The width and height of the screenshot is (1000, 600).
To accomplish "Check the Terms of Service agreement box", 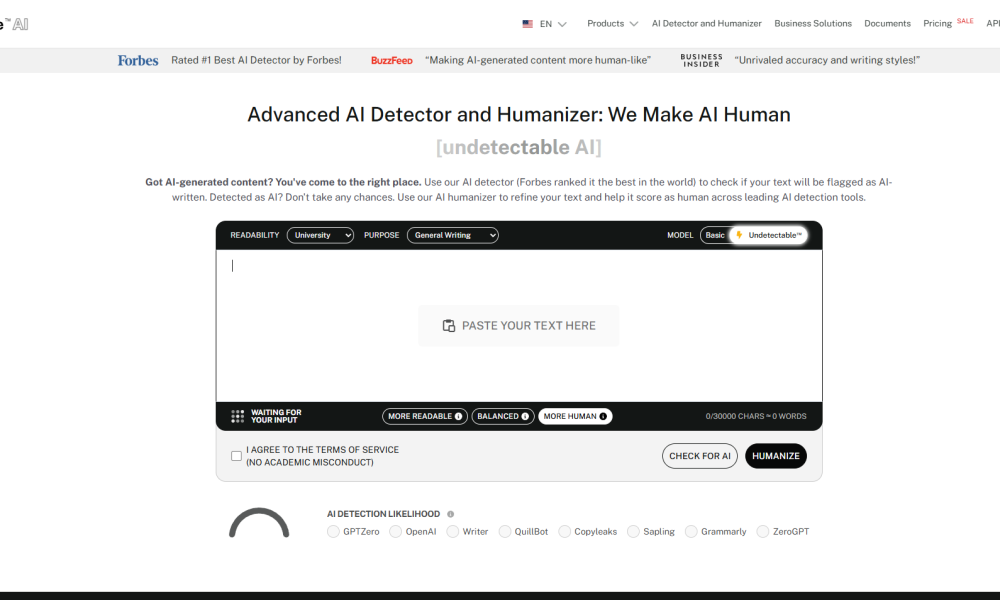I will click(237, 456).
